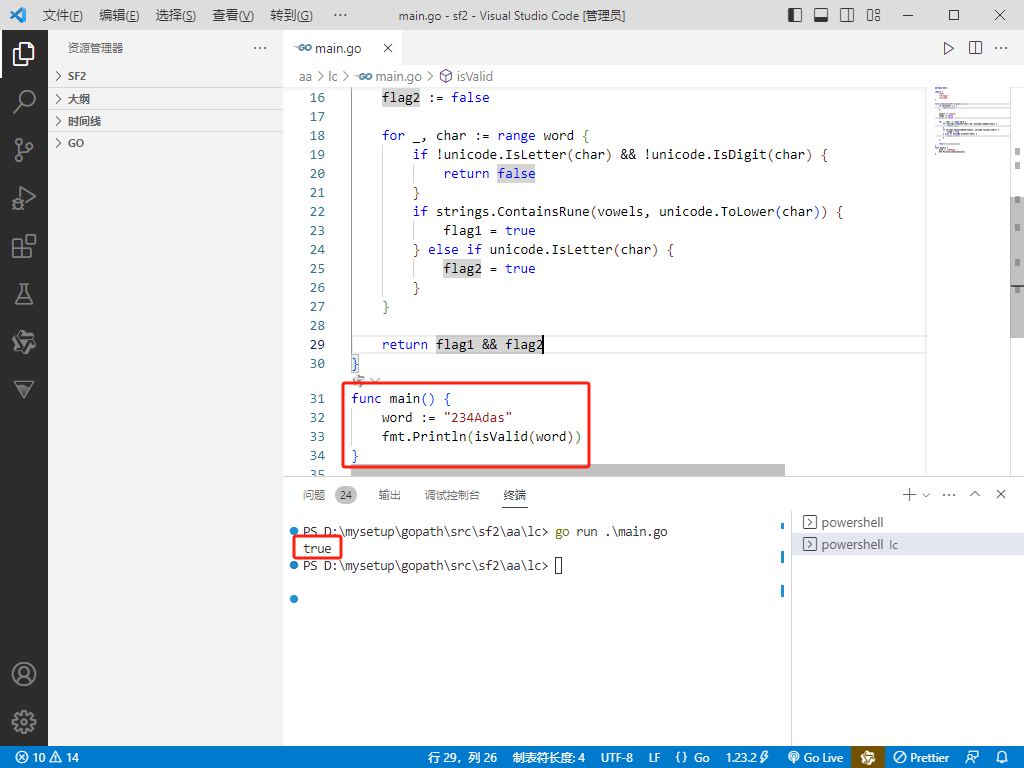Expand the SF2 folder section
This screenshot has height=768, width=1024.
tap(165, 76)
